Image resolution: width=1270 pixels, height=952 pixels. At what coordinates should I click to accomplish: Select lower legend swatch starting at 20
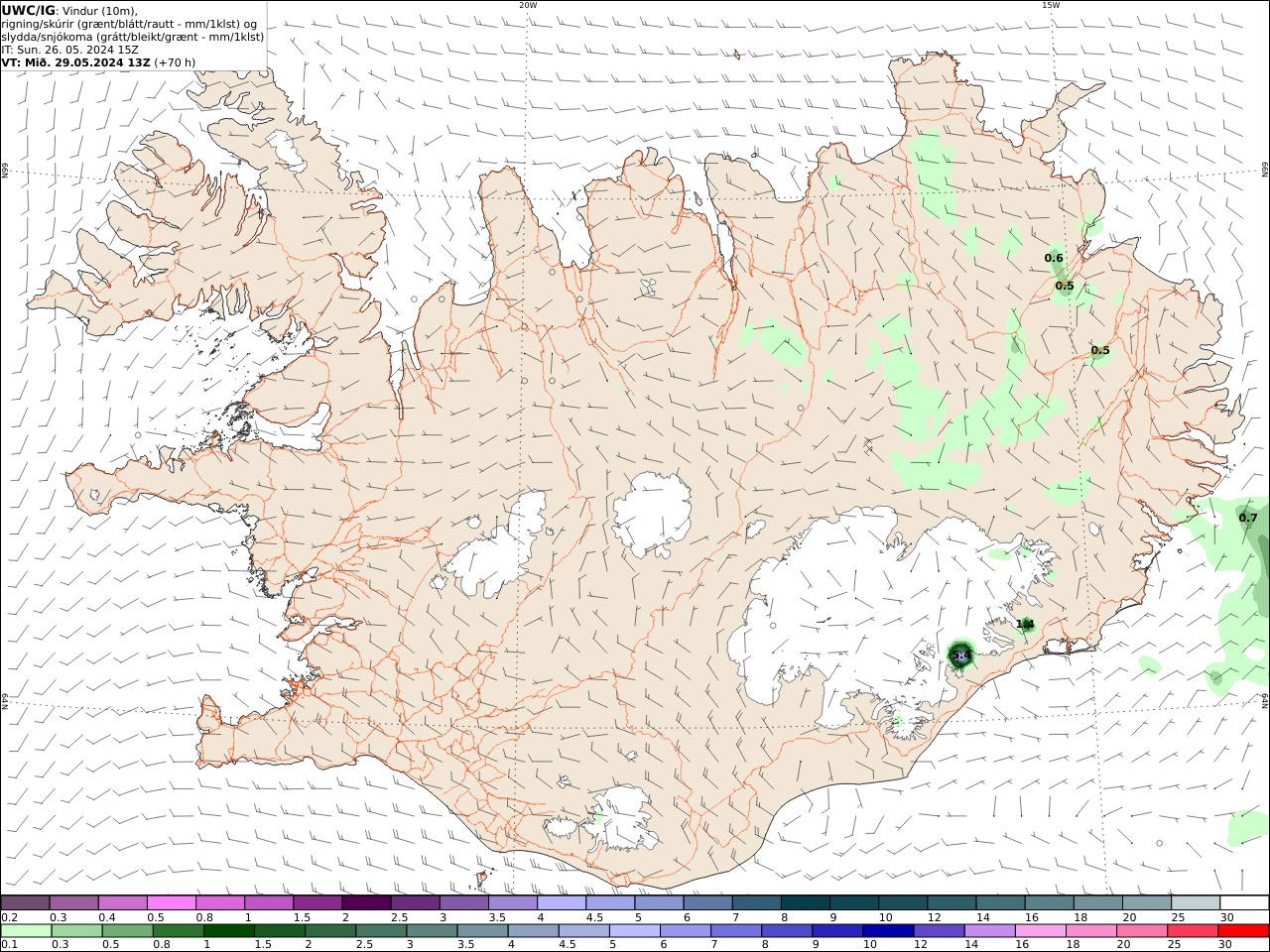click(1141, 931)
